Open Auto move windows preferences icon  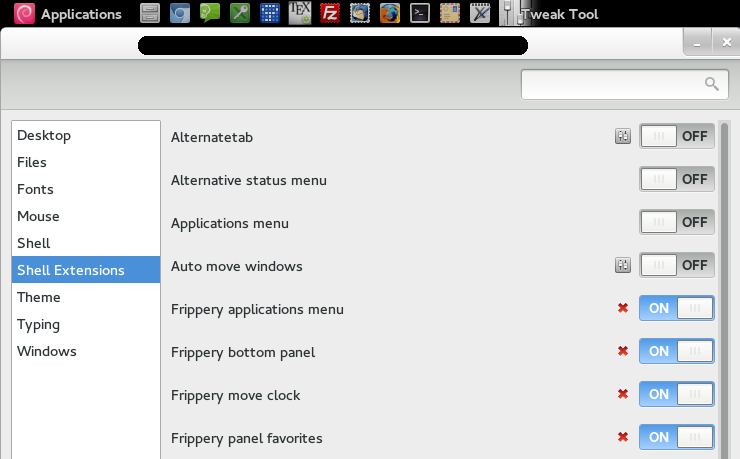click(x=623, y=265)
